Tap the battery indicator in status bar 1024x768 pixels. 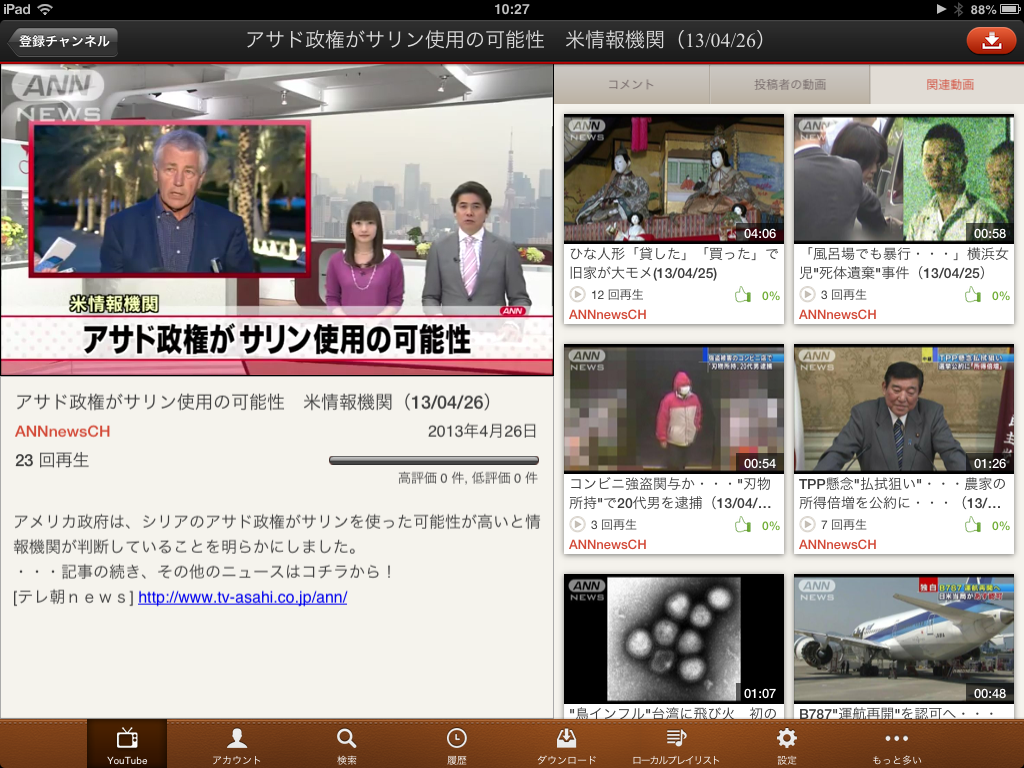point(1008,9)
